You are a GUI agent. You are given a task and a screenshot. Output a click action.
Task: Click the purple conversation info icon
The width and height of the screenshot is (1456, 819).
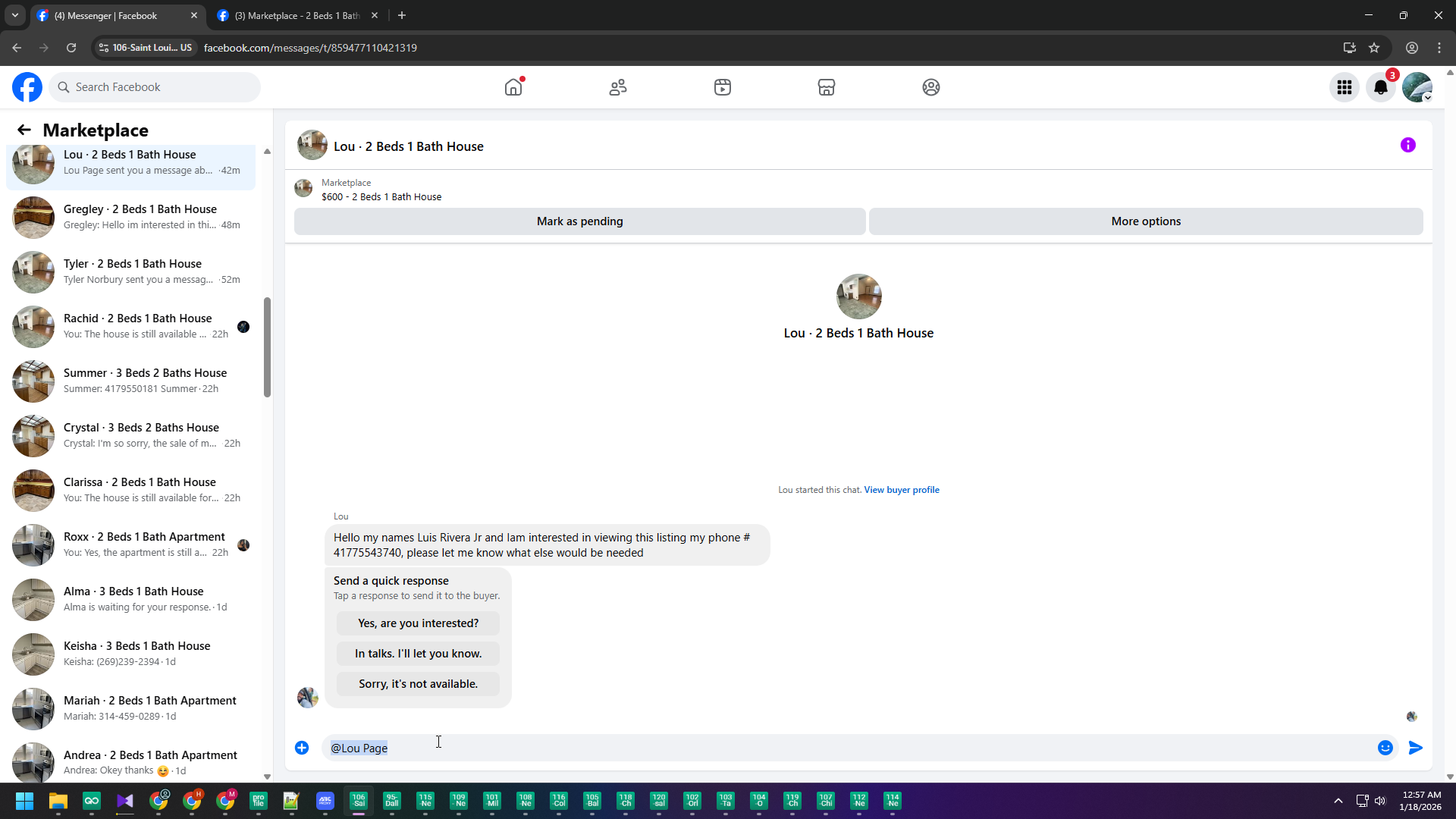tap(1408, 145)
